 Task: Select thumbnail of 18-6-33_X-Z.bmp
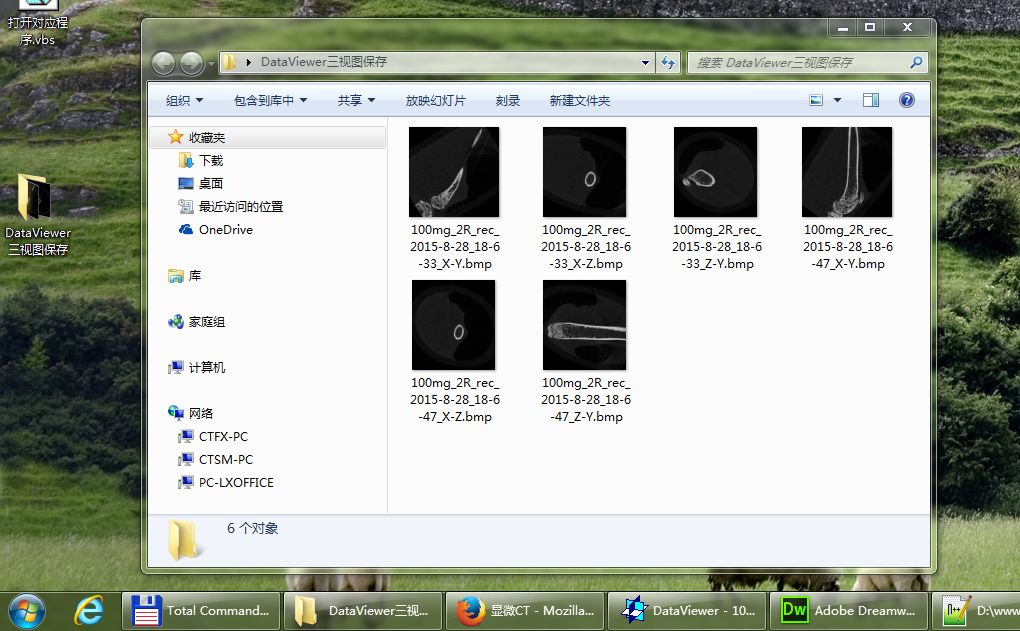click(x=585, y=172)
